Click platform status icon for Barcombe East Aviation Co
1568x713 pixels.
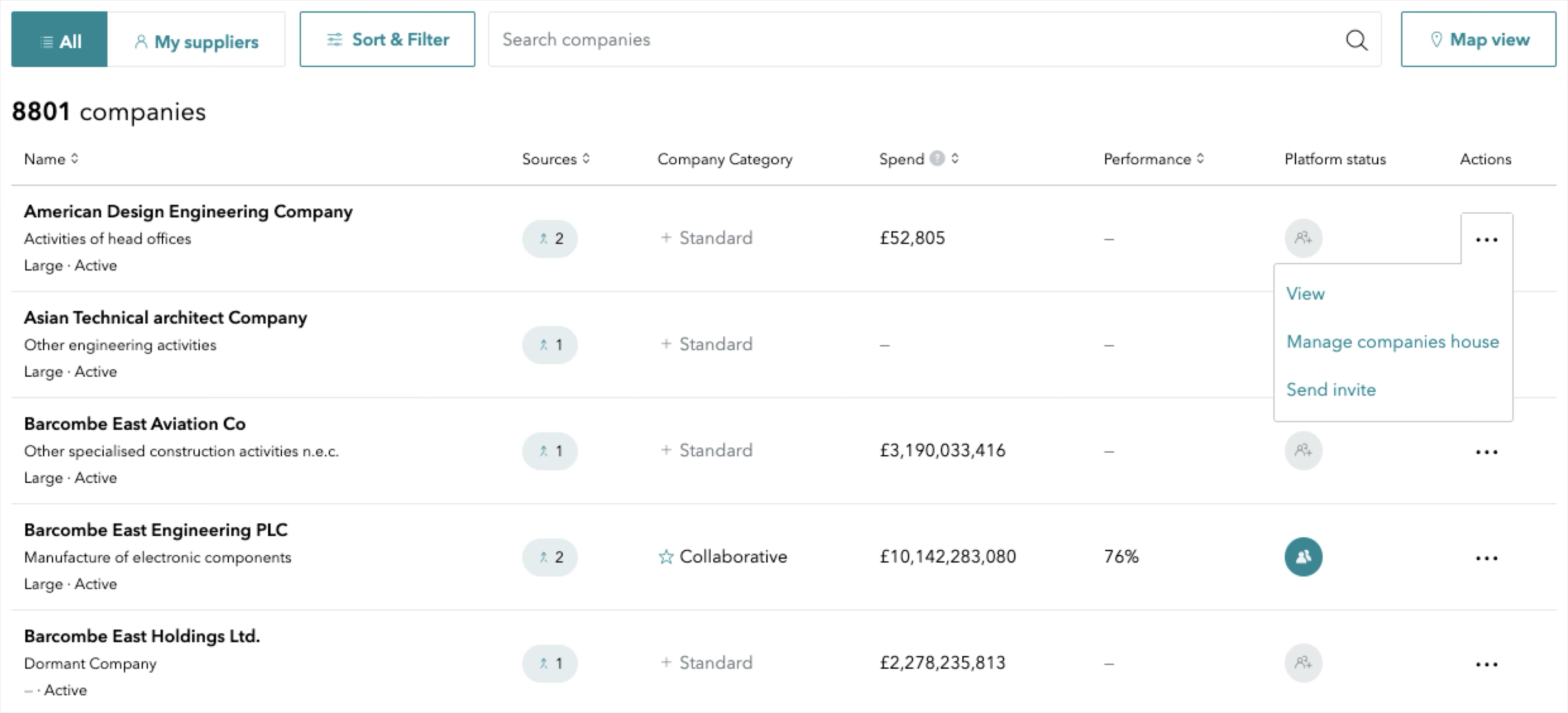[1303, 450]
